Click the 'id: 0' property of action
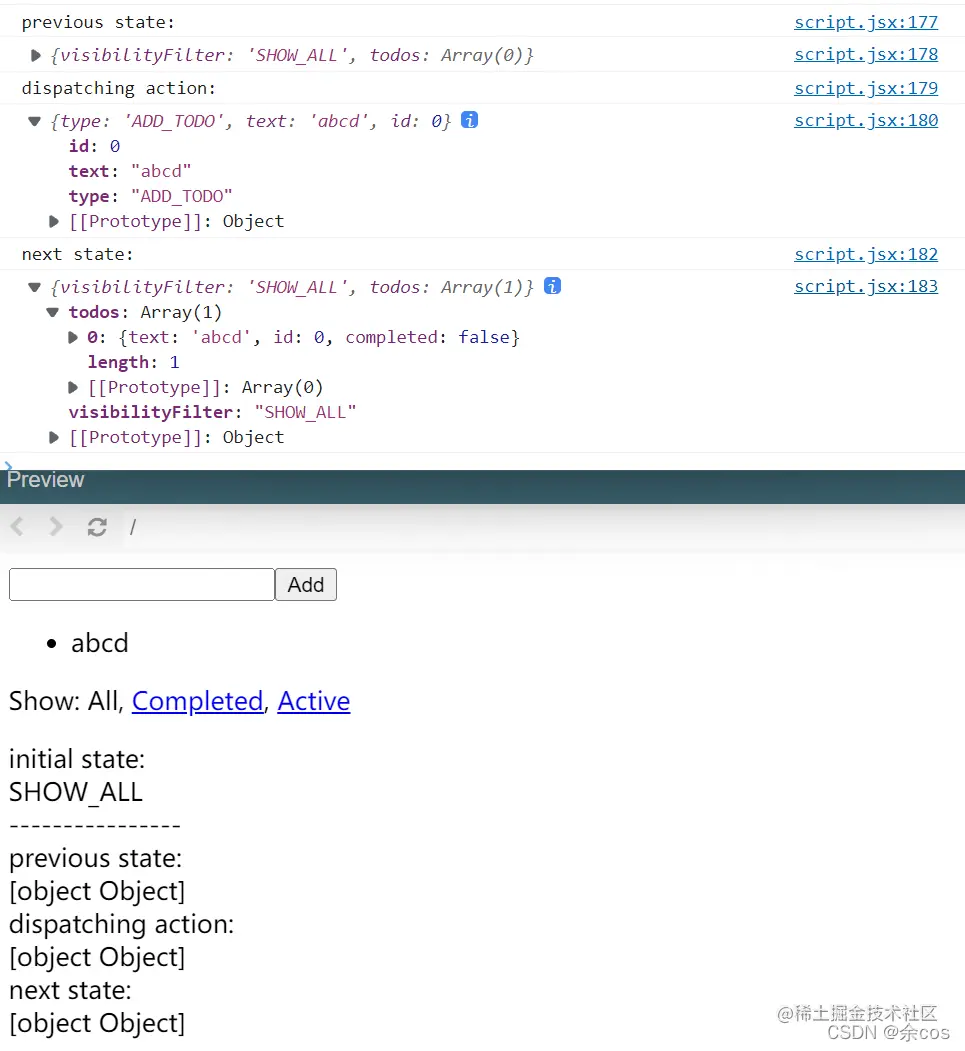This screenshot has width=965, height=1051. tap(94, 146)
